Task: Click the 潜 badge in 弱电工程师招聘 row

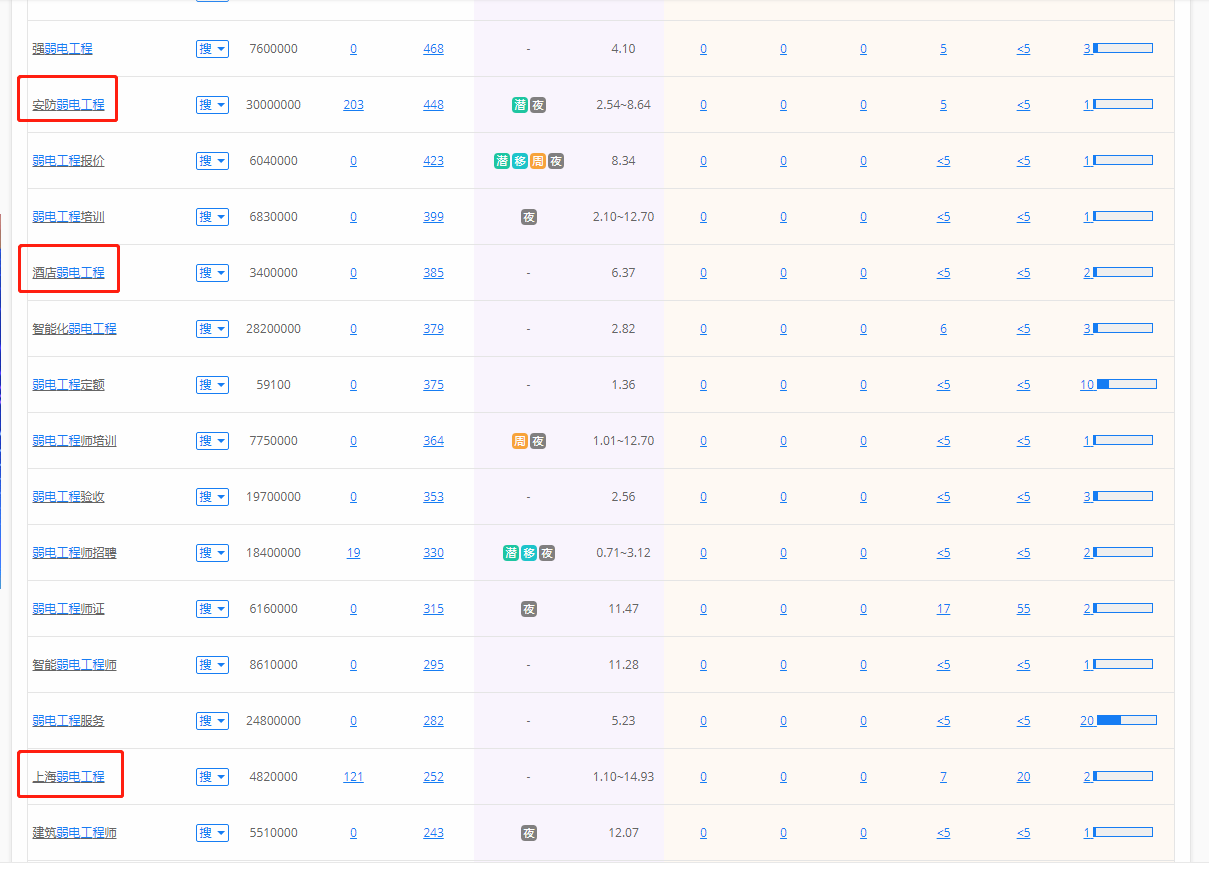Action: [x=511, y=553]
